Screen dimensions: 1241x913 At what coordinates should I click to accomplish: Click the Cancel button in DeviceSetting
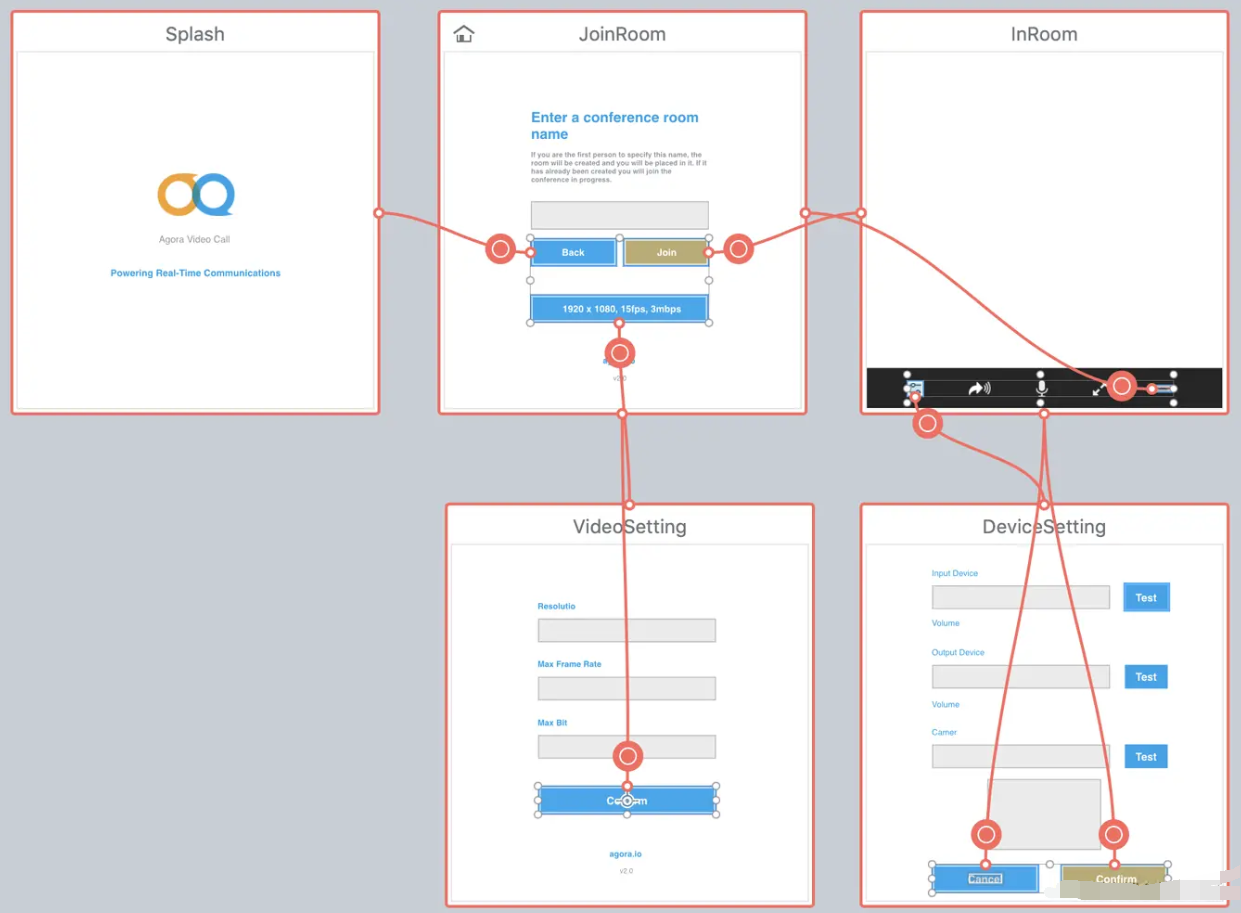(x=985, y=879)
